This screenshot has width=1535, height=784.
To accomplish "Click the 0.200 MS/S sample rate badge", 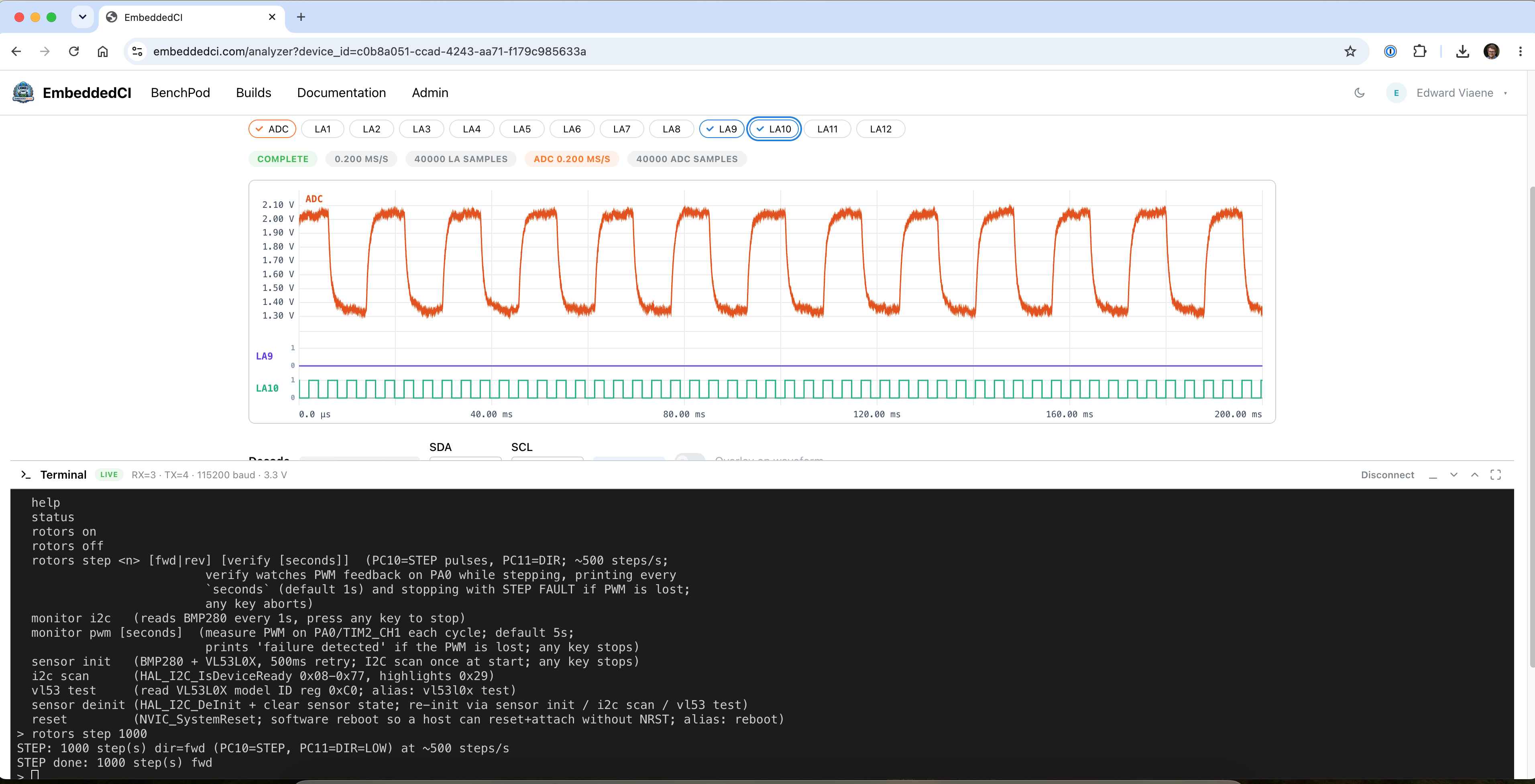I will (361, 159).
